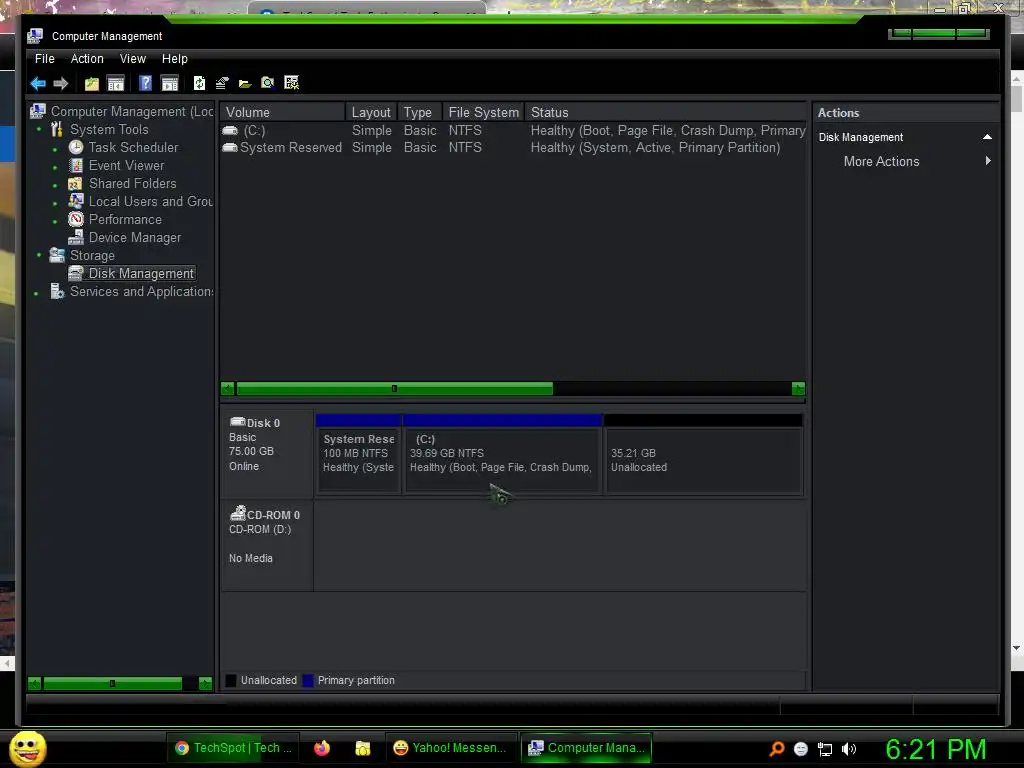Sort by the File System column header
1024x768 pixels.
coord(483,112)
